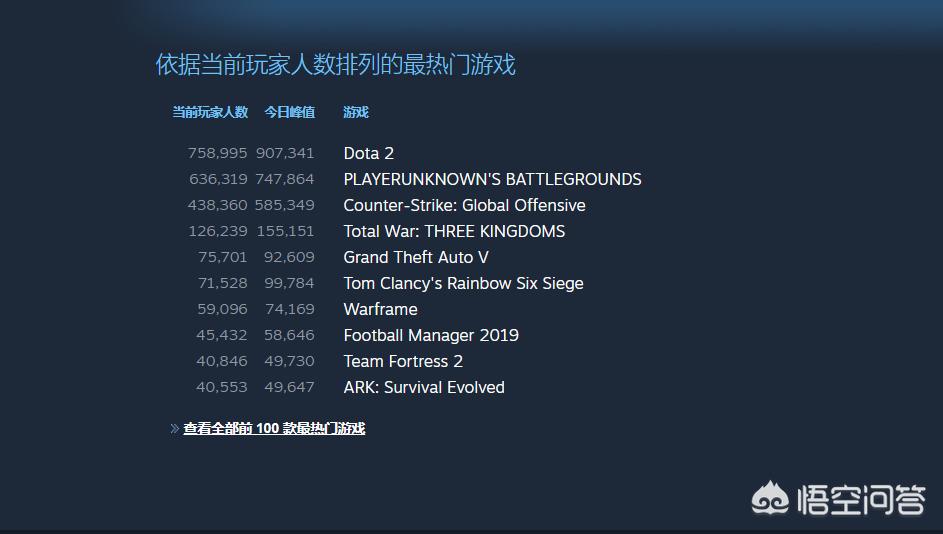
Task: Click the 悟空问答 watermark logo icon
Action: pyautogui.click(x=770, y=498)
